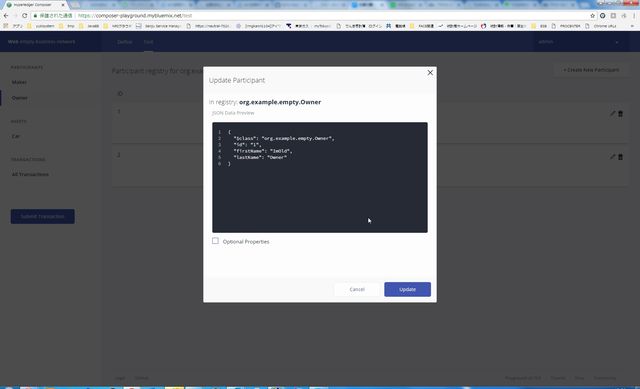Click the Submit Transaction button
This screenshot has height=389, width=640.
coord(42,216)
